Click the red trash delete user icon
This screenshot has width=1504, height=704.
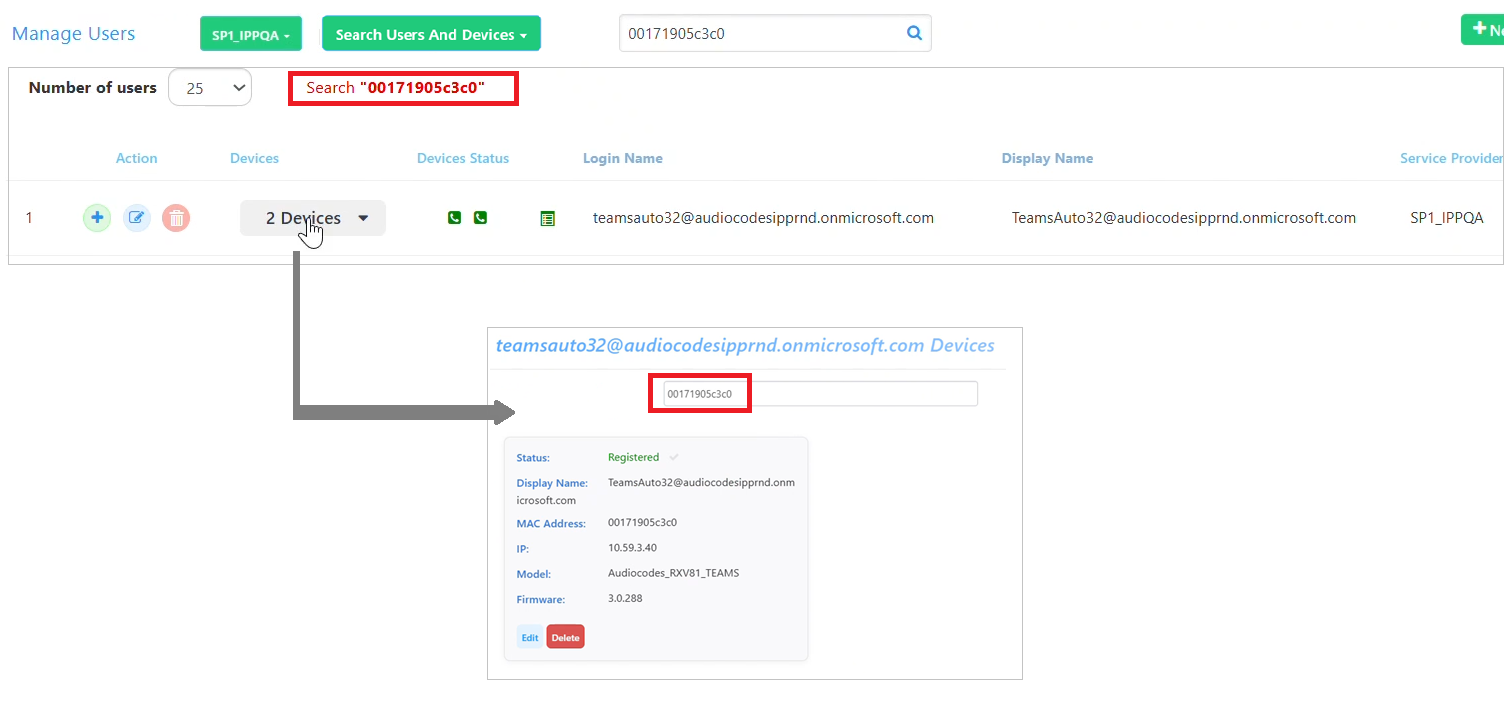coord(176,218)
